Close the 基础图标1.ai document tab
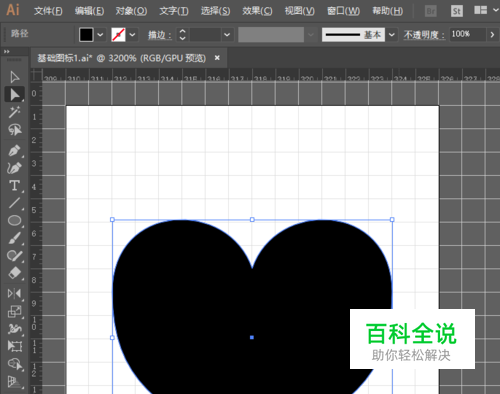 tap(217, 58)
